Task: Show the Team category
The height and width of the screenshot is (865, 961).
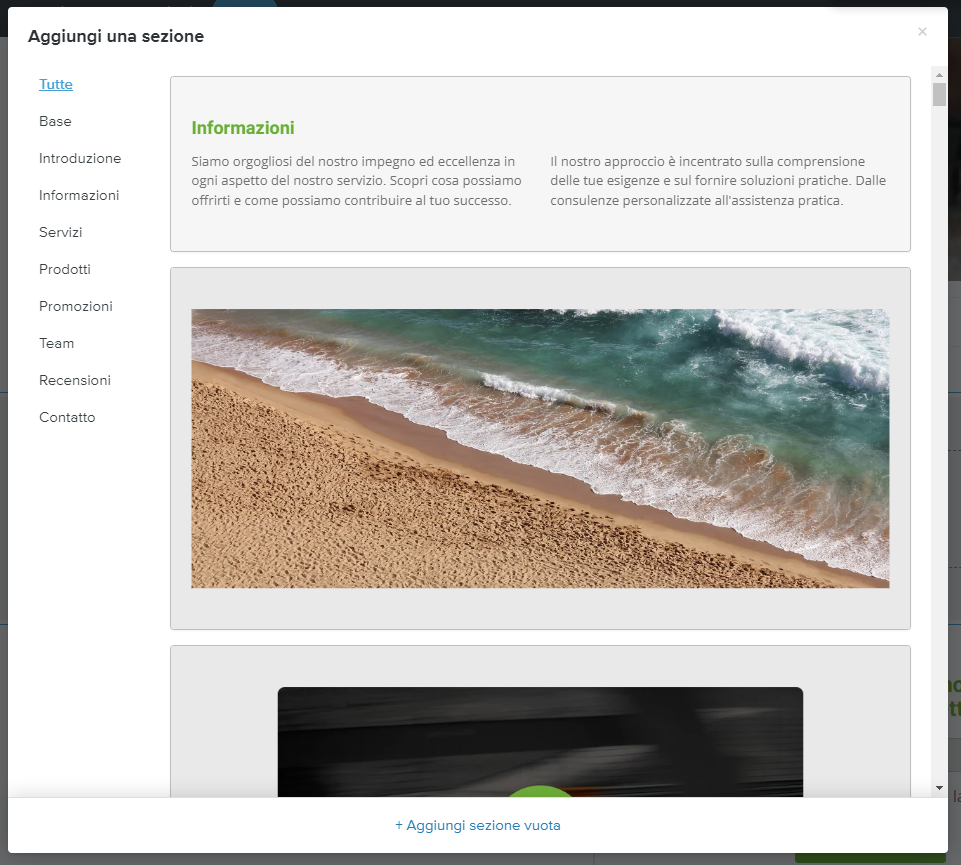Action: 56,343
